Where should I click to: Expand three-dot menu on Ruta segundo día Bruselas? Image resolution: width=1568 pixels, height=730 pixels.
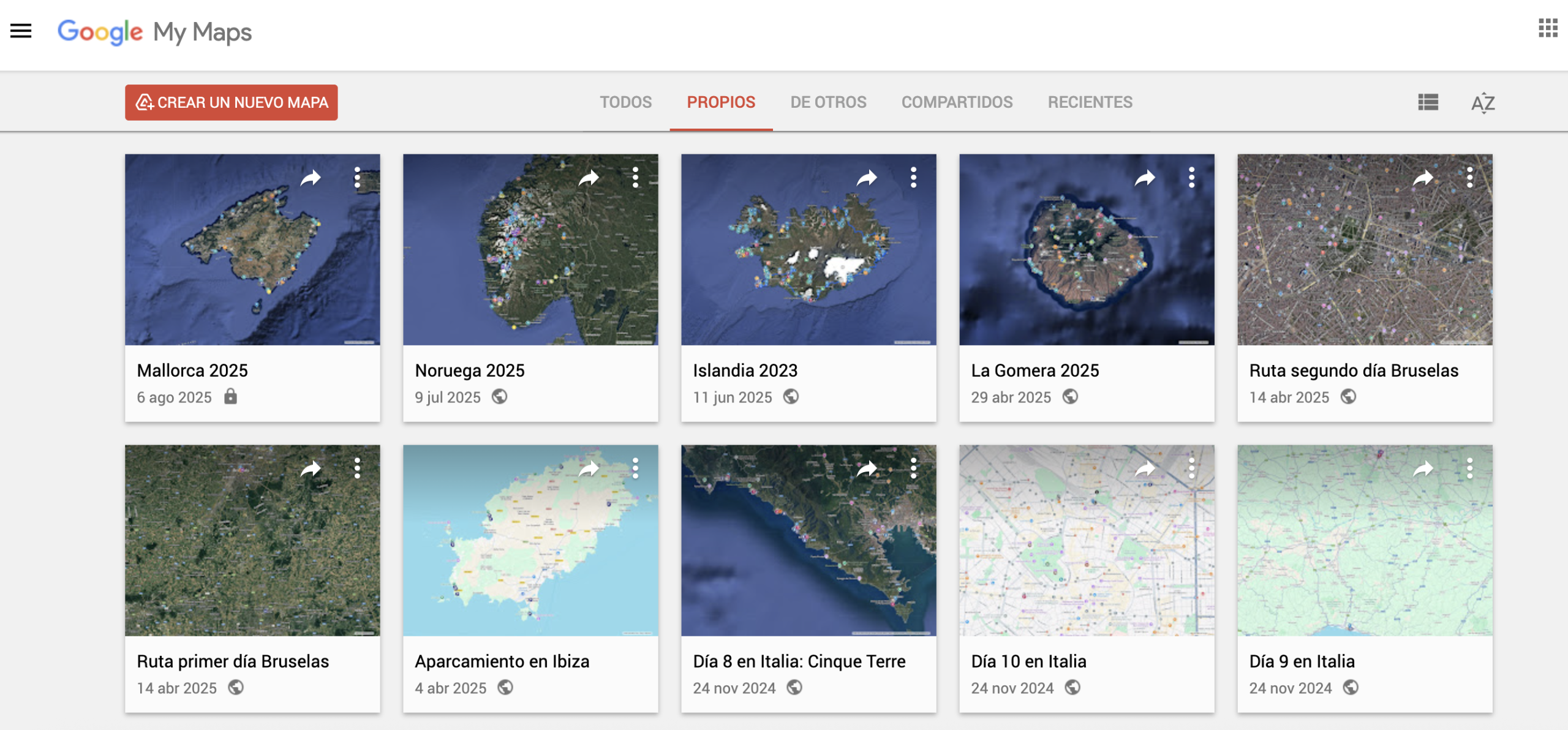[x=1469, y=178]
